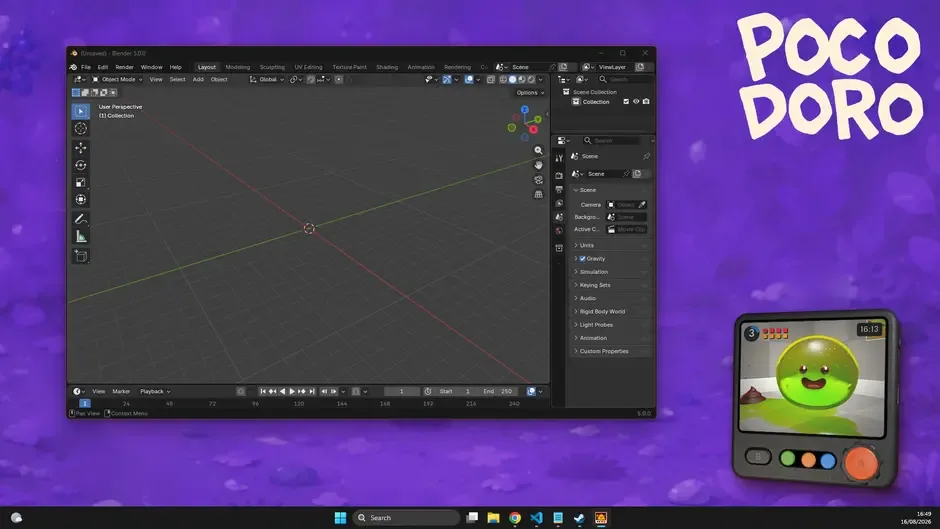
Task: Pin the Scene properties with pin icon
Action: 646,156
